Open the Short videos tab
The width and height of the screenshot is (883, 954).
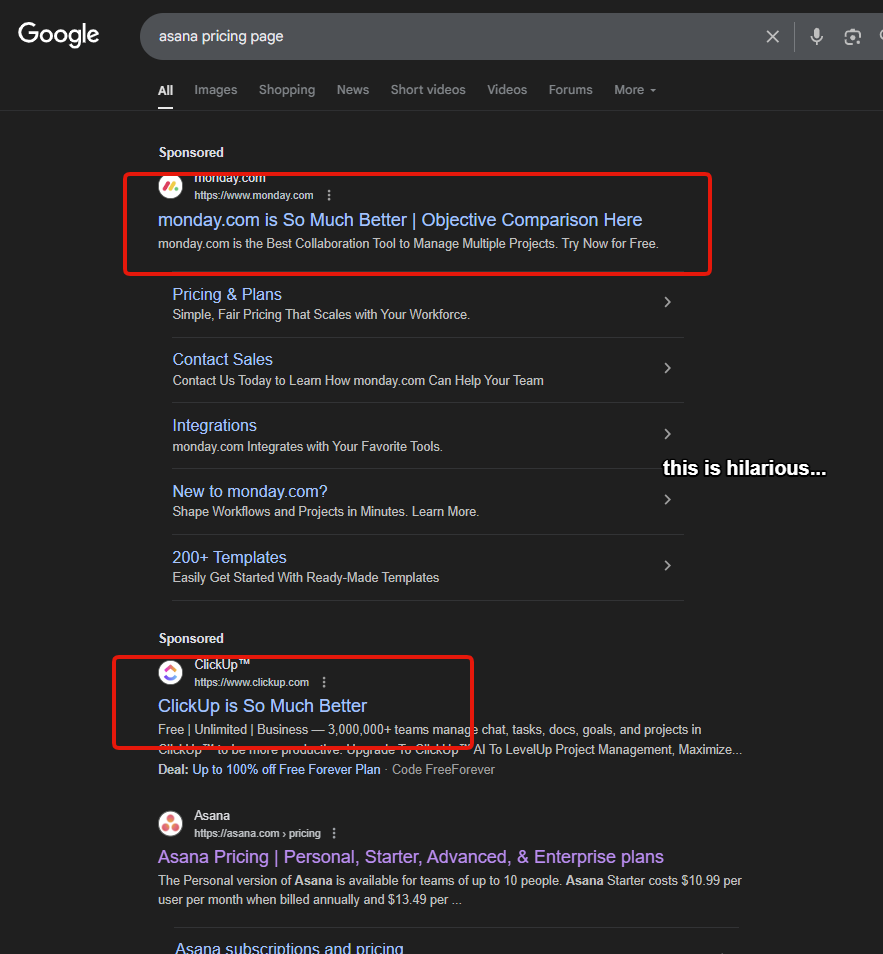(428, 90)
